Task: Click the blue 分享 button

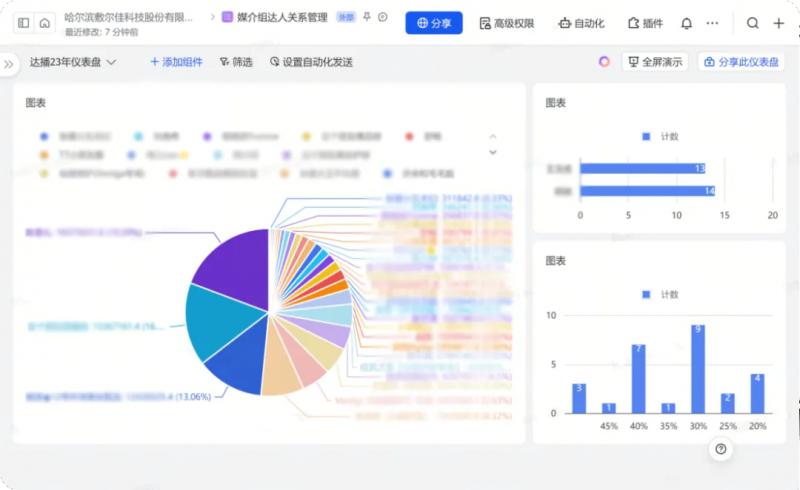Action: click(434, 23)
